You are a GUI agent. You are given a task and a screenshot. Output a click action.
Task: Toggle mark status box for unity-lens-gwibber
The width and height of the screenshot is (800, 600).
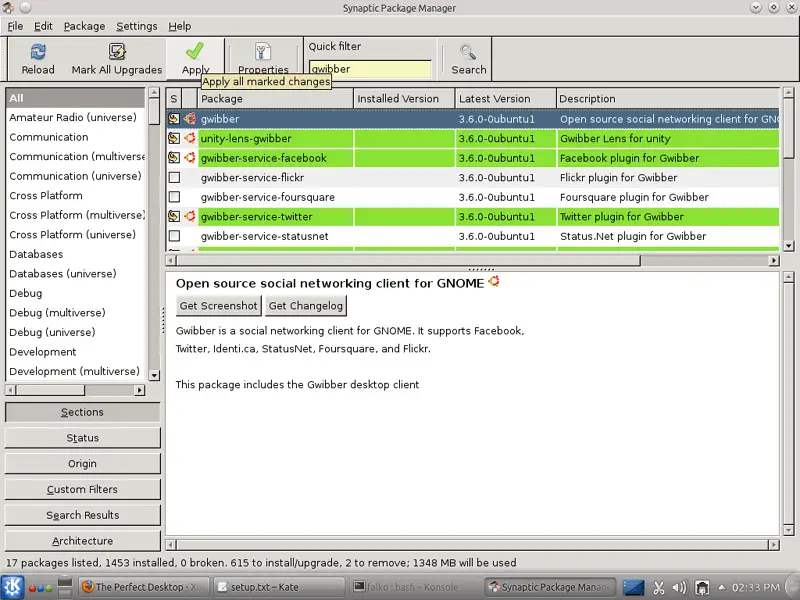point(174,138)
